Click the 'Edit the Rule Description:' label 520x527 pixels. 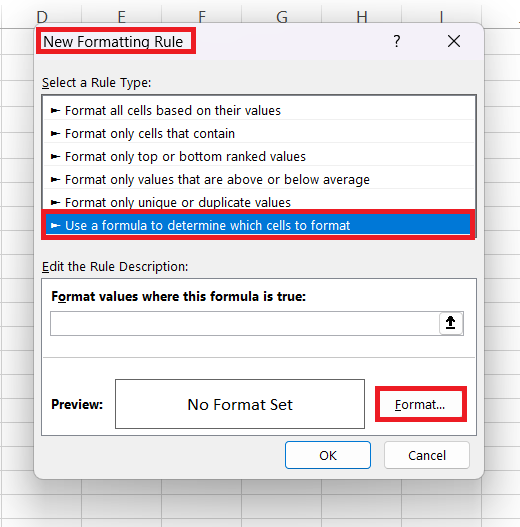(x=115, y=267)
